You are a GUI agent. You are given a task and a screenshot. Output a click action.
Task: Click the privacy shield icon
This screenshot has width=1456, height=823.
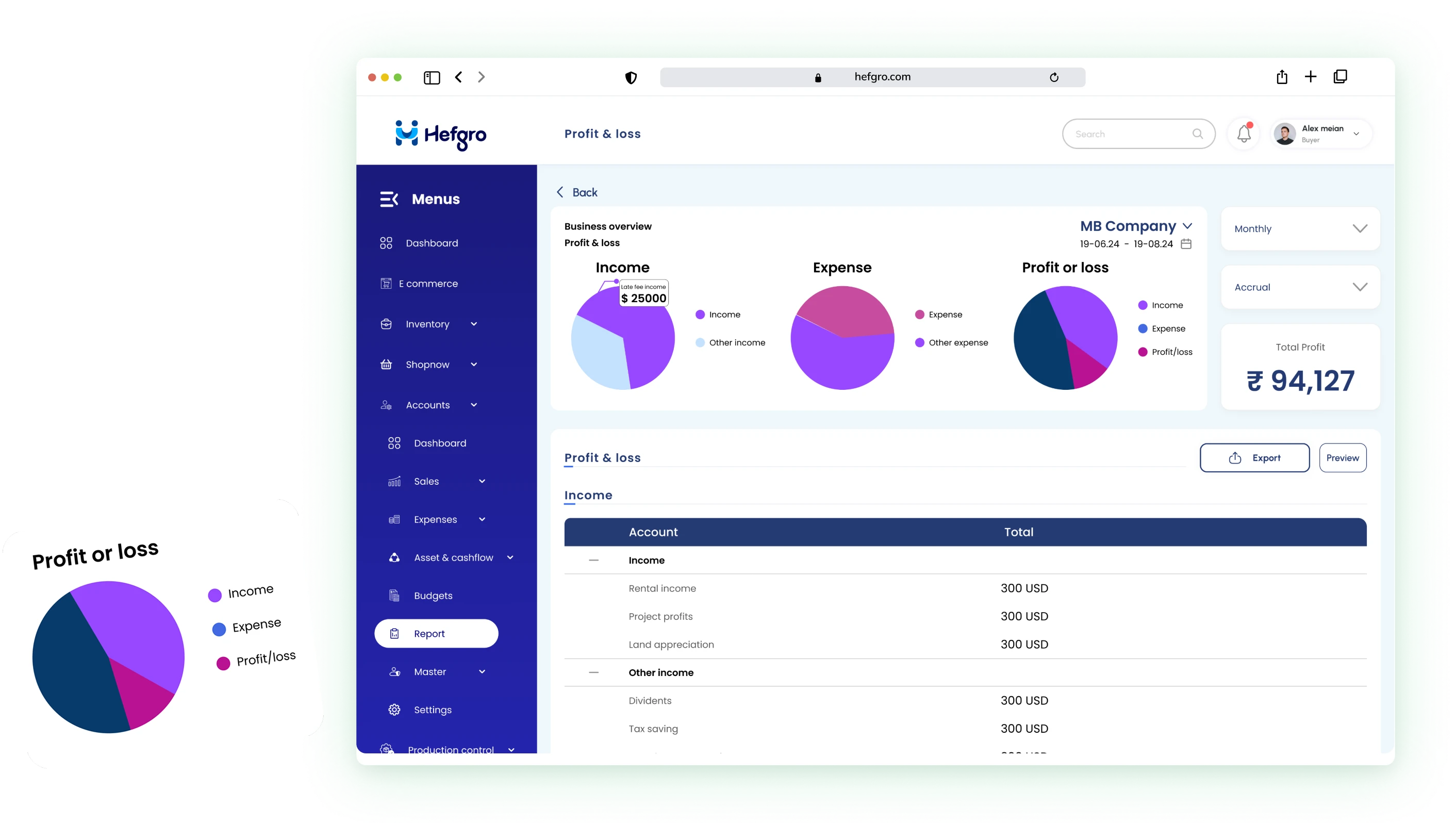click(631, 77)
